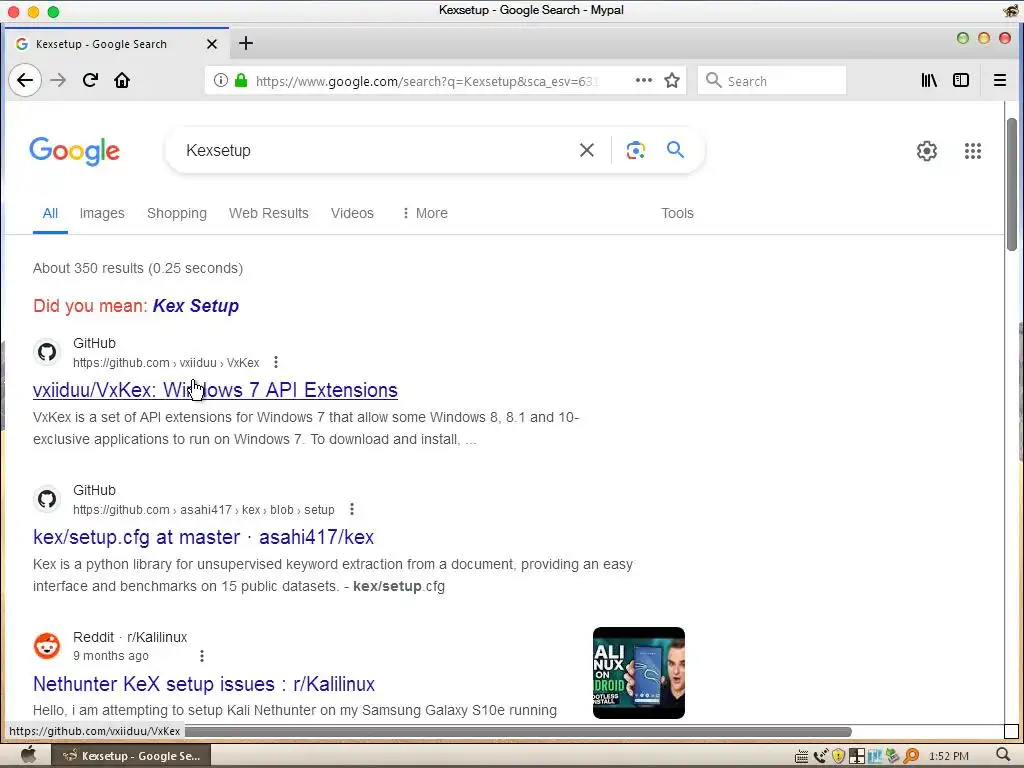Open the Apple menu in the taskbar
The height and width of the screenshot is (768, 1024).
28,756
